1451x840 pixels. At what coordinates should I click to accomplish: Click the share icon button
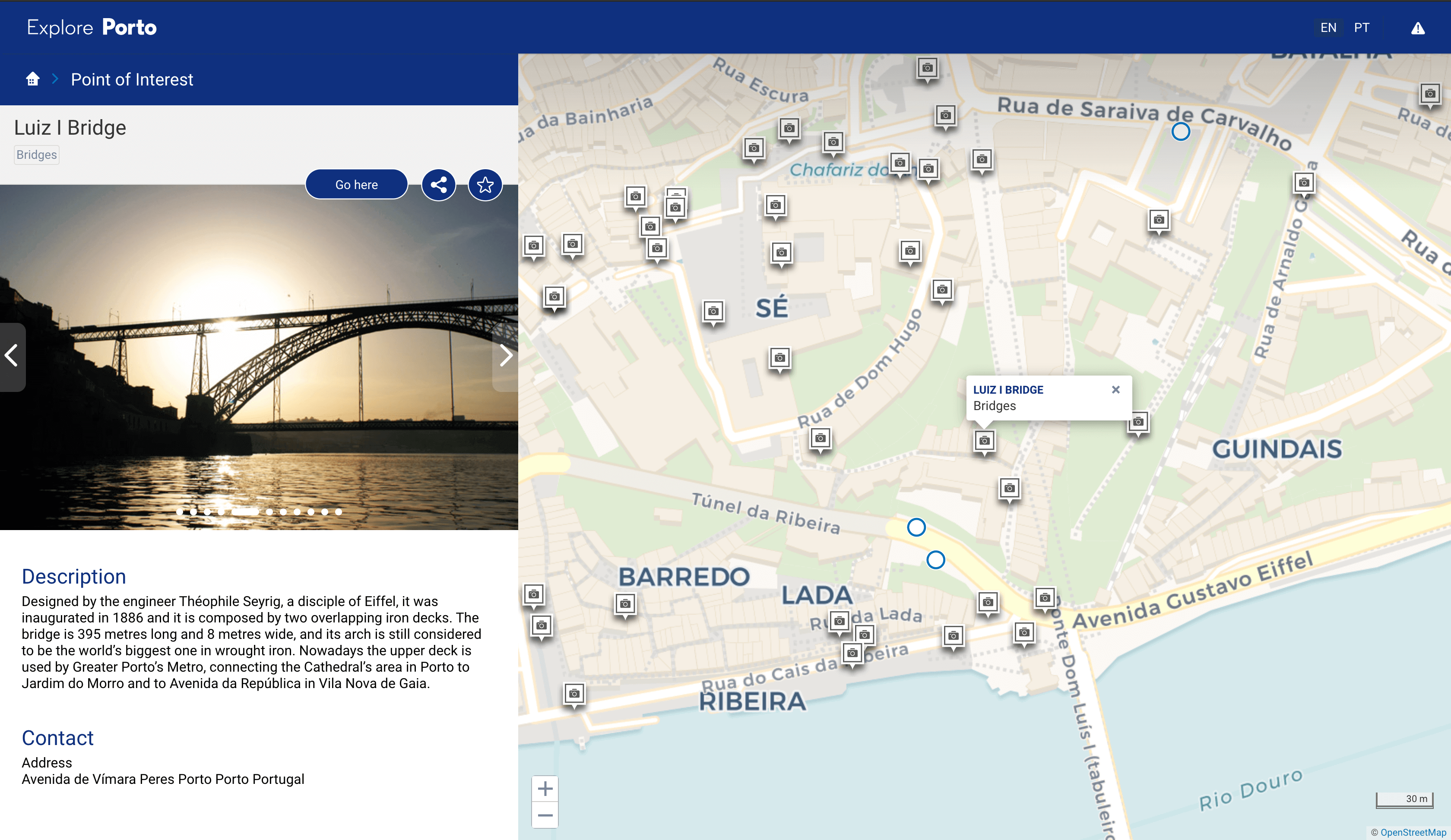pos(438,185)
